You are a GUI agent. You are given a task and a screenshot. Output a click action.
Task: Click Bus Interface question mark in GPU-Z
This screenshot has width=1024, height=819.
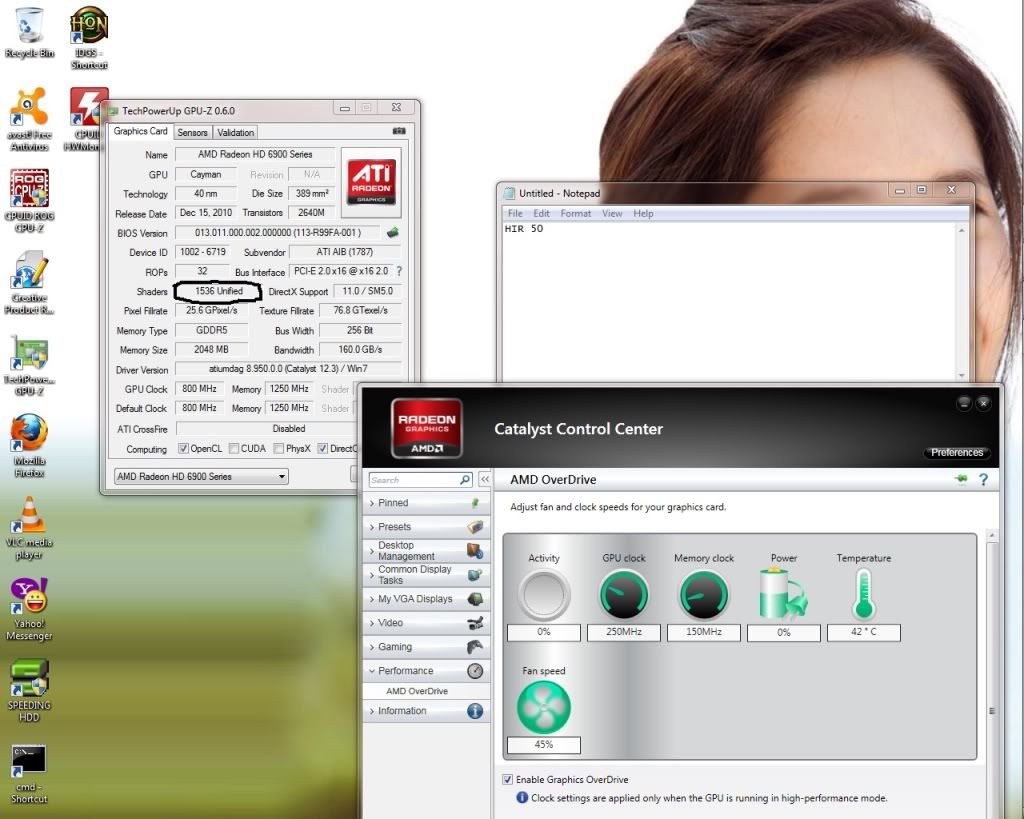[399, 271]
